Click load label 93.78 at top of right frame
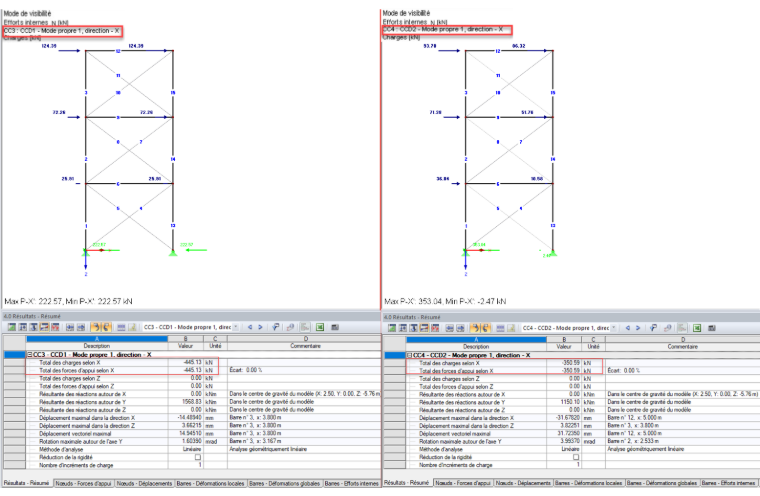 (430, 46)
